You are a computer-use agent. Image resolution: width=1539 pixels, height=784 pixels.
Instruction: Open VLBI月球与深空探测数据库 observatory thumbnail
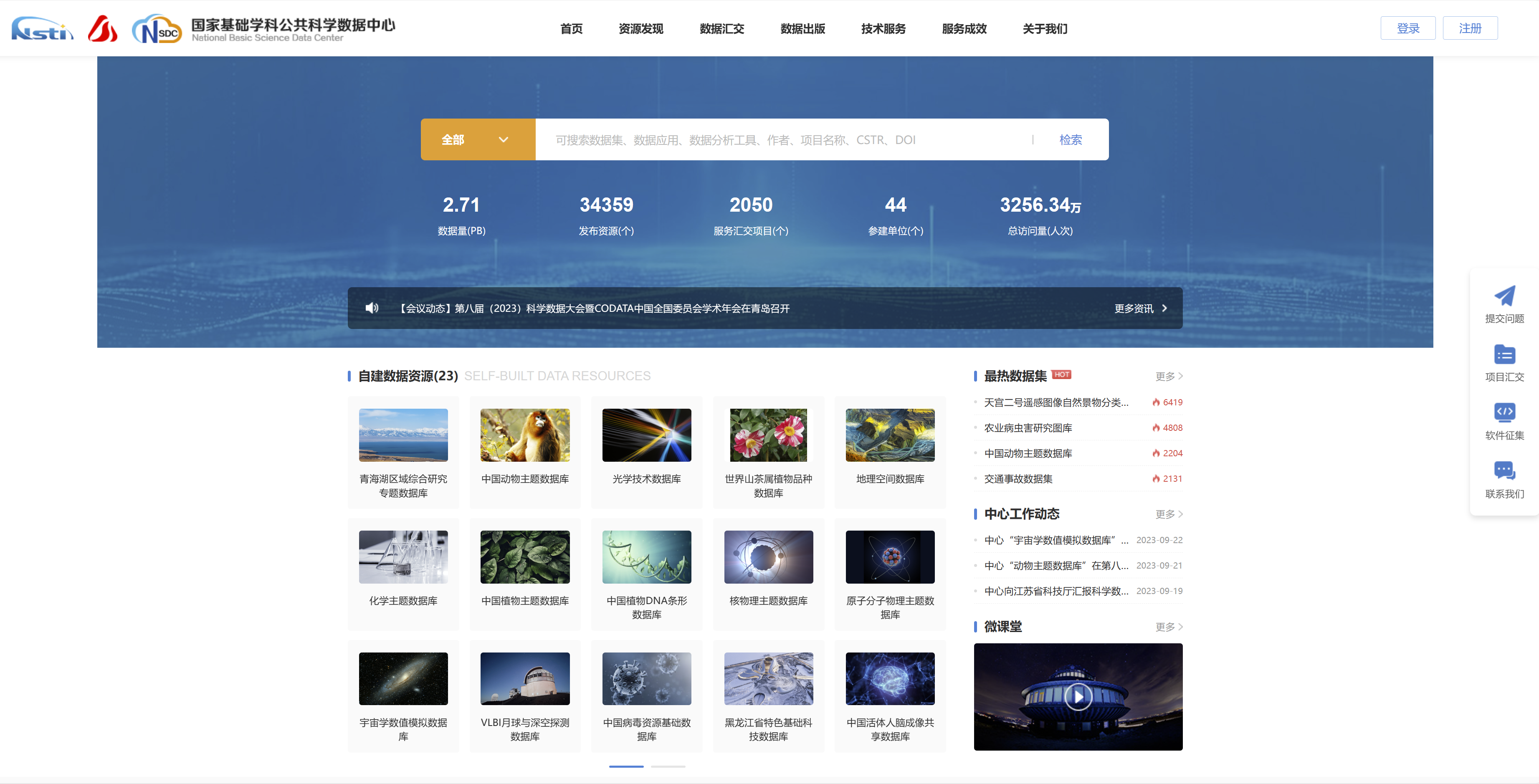point(525,679)
